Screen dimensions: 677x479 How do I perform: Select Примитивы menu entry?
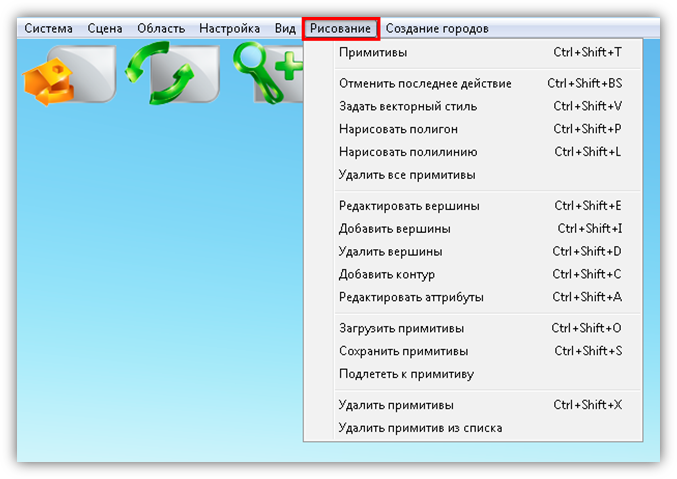point(373,52)
